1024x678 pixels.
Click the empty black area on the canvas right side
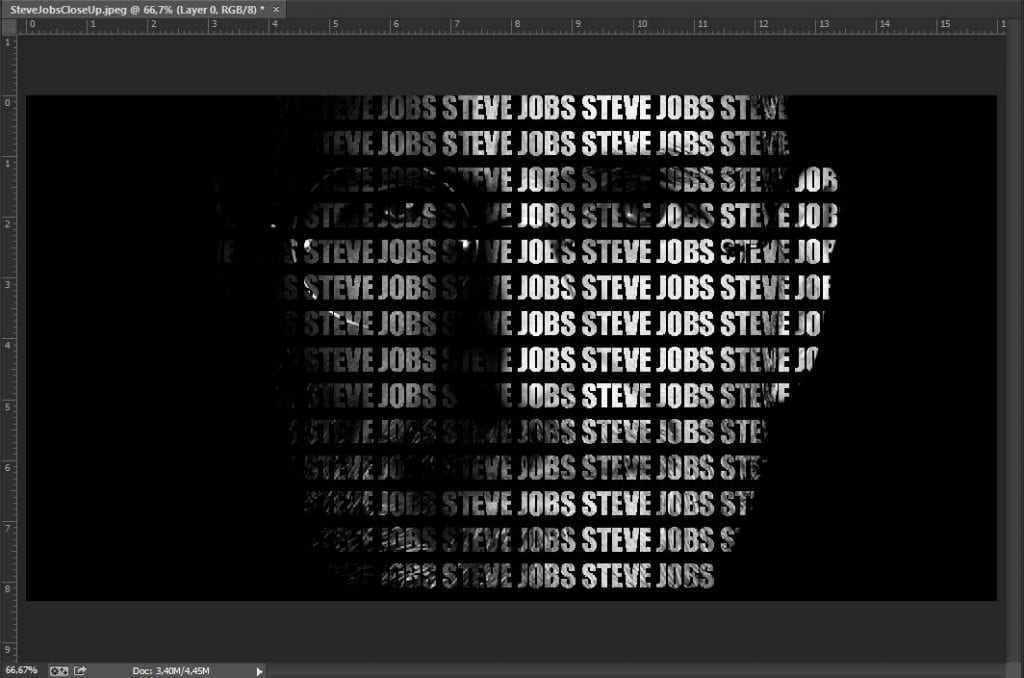tap(920, 350)
